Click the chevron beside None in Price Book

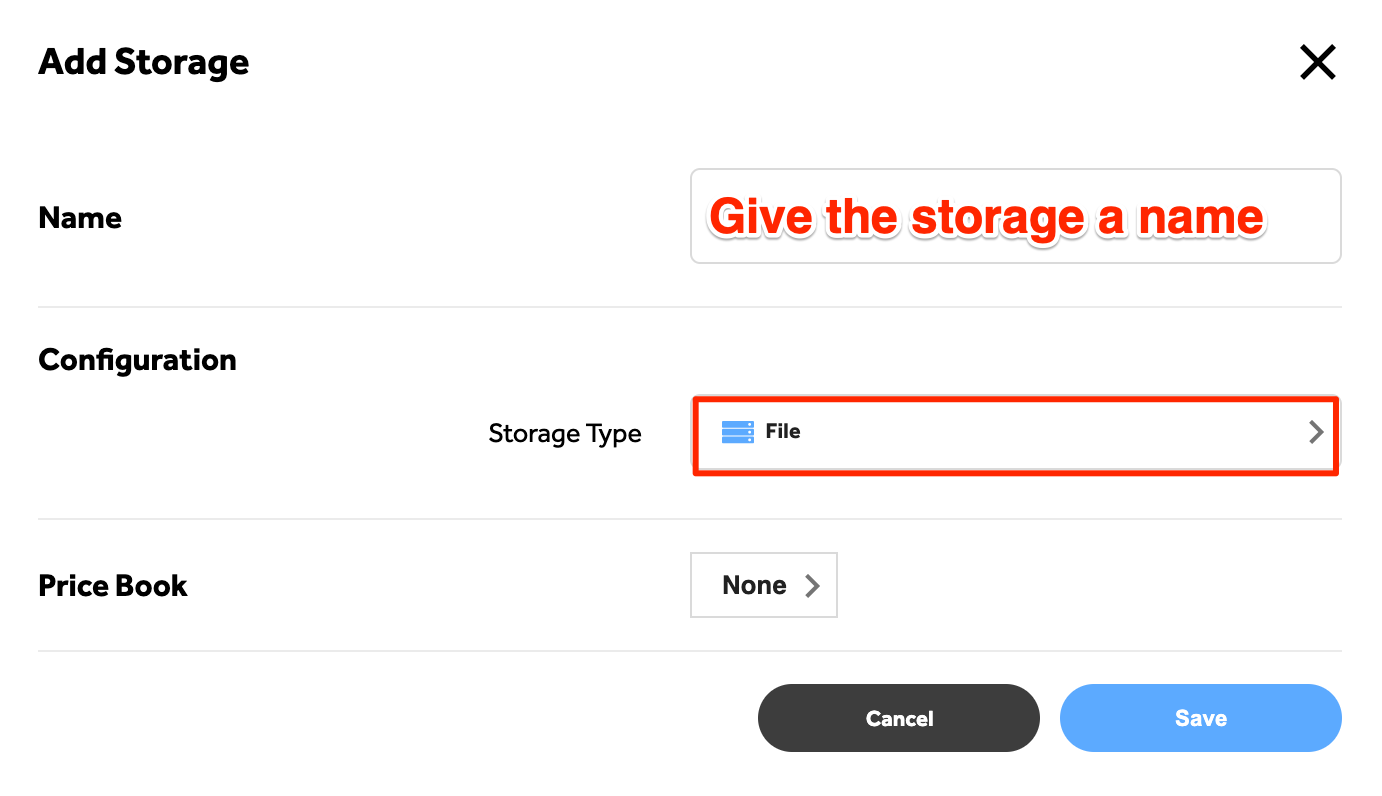click(x=812, y=586)
